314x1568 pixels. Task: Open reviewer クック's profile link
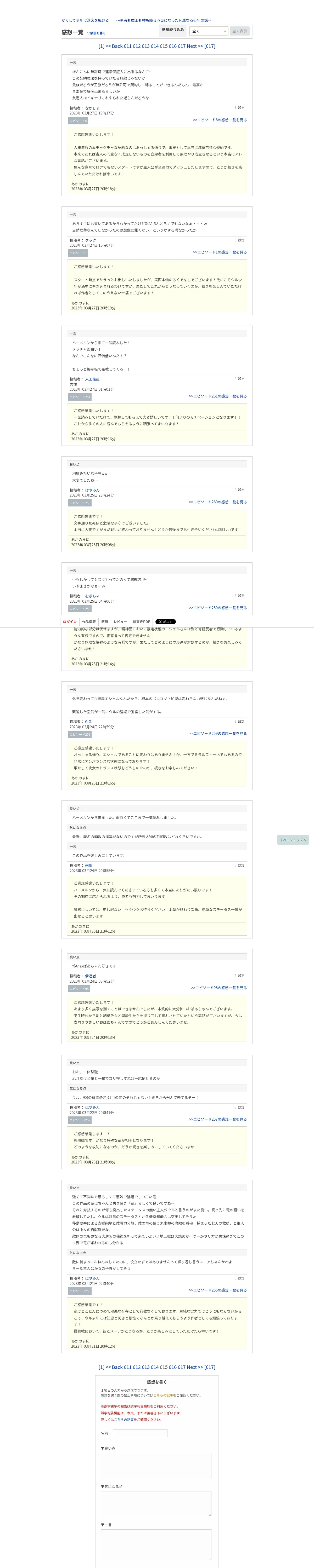(90, 240)
